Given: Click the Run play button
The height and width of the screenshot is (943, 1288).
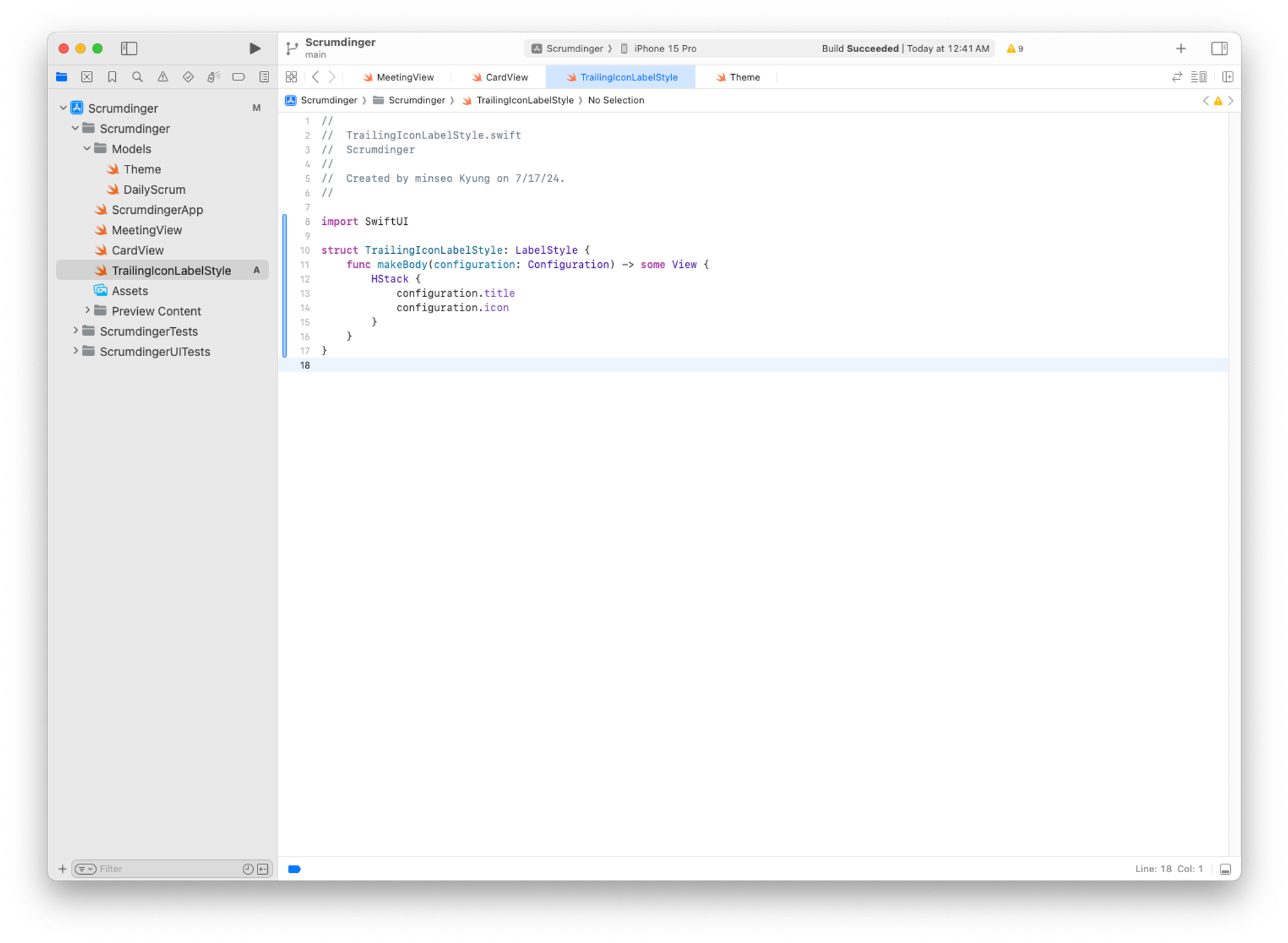Looking at the screenshot, I should [x=254, y=48].
